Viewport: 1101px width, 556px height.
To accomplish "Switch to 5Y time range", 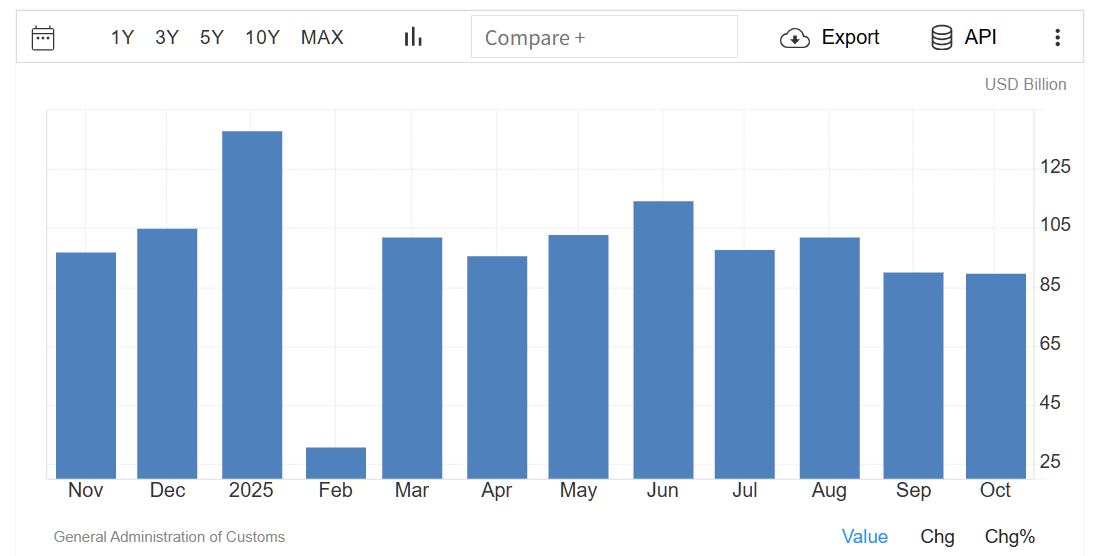I will click(212, 38).
